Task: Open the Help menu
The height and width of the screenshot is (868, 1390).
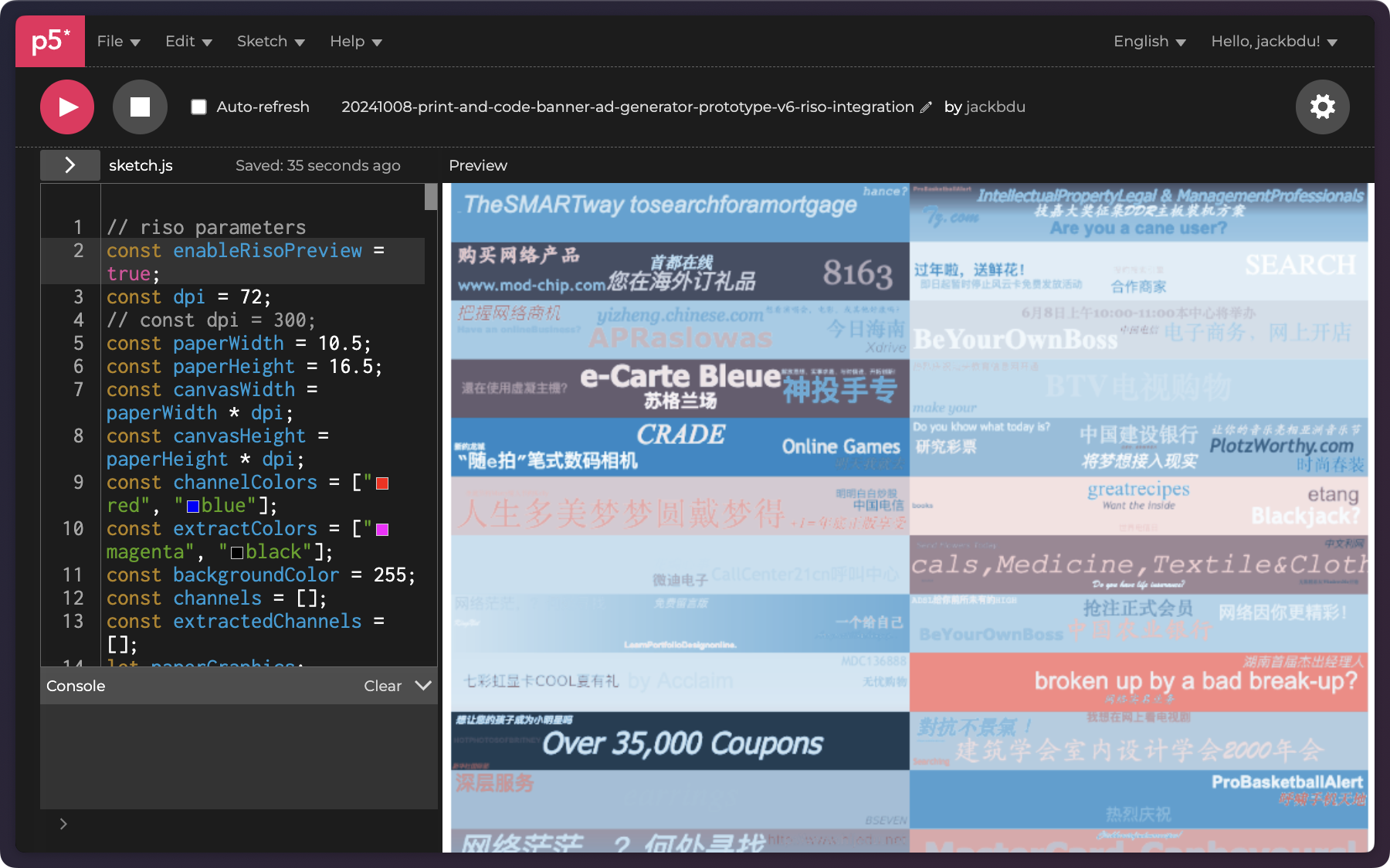Action: [x=355, y=42]
